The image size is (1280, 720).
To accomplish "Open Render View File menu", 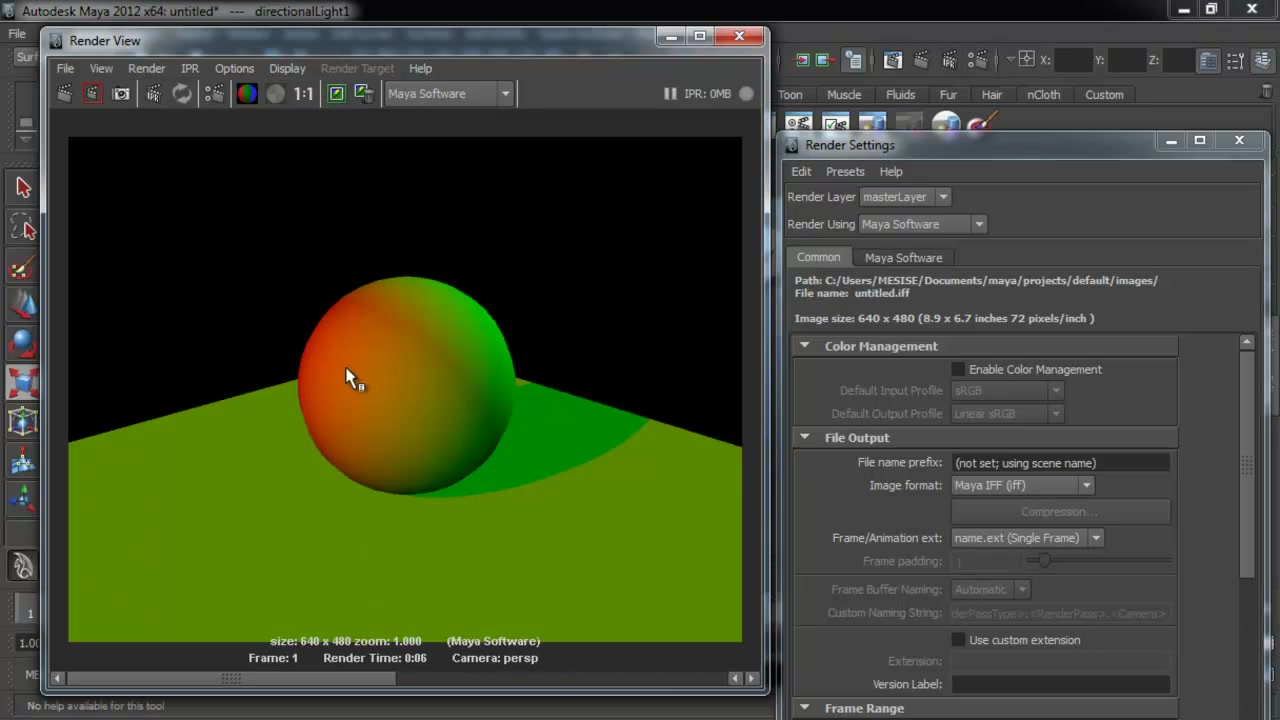I will 65,68.
